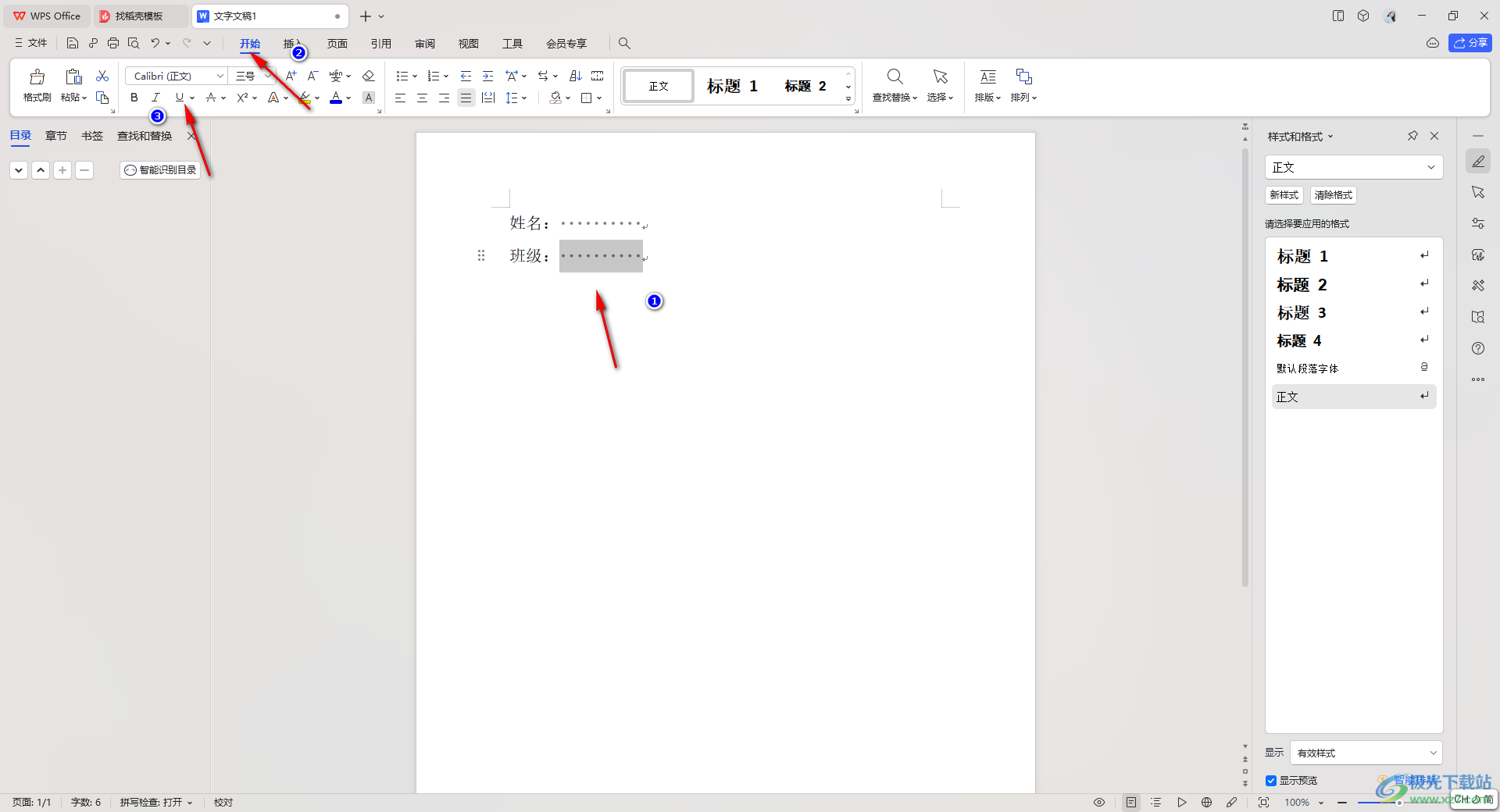Open the 有效样式 display dropdown
The image size is (1500, 812).
click(x=1366, y=753)
